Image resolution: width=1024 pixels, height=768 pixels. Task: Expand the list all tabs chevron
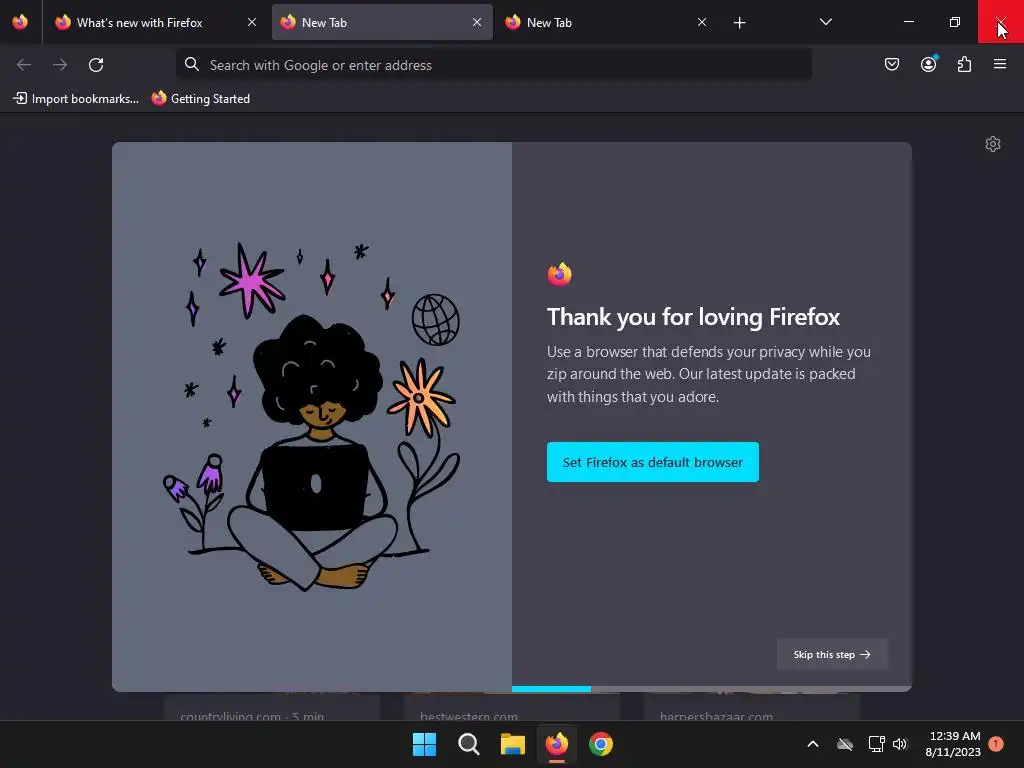[x=825, y=22]
